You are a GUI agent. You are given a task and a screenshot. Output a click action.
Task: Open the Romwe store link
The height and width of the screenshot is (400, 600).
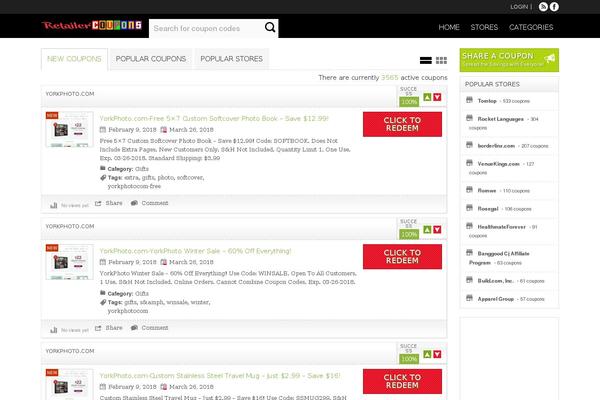(487, 191)
